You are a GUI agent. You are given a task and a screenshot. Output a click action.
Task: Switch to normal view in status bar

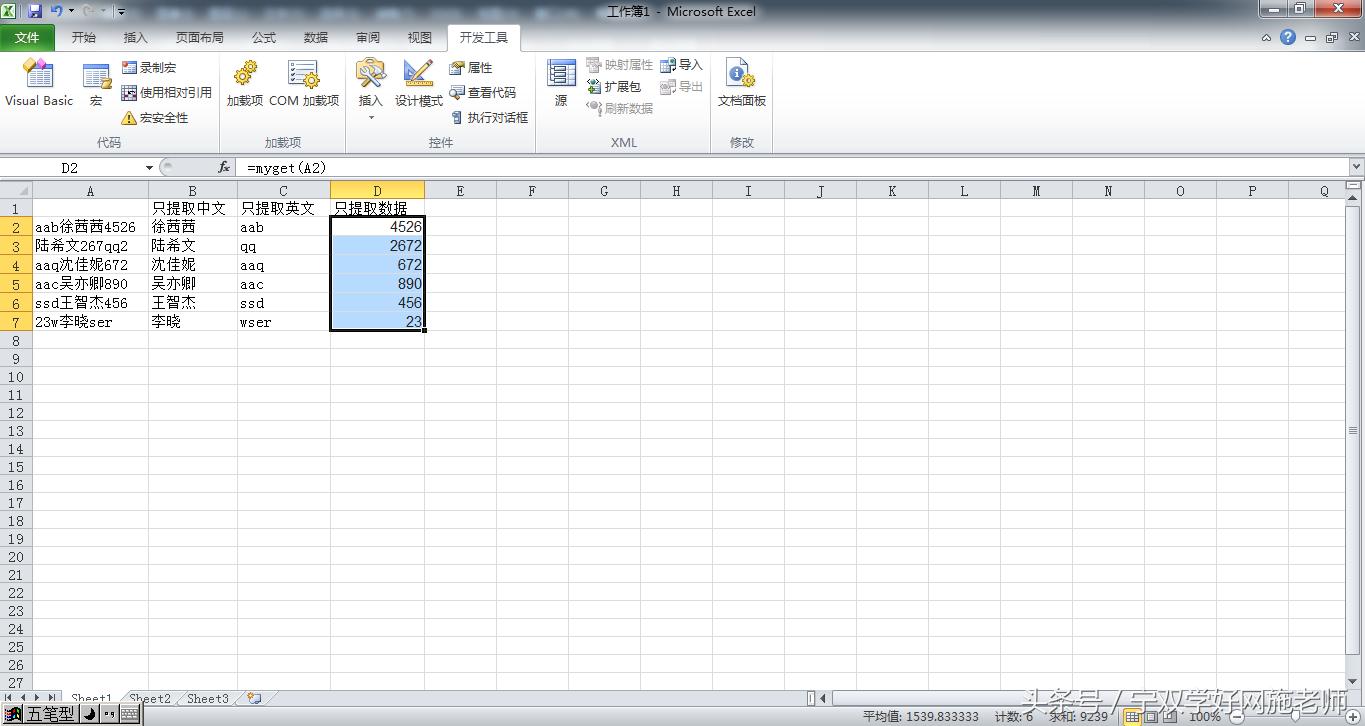click(1132, 716)
